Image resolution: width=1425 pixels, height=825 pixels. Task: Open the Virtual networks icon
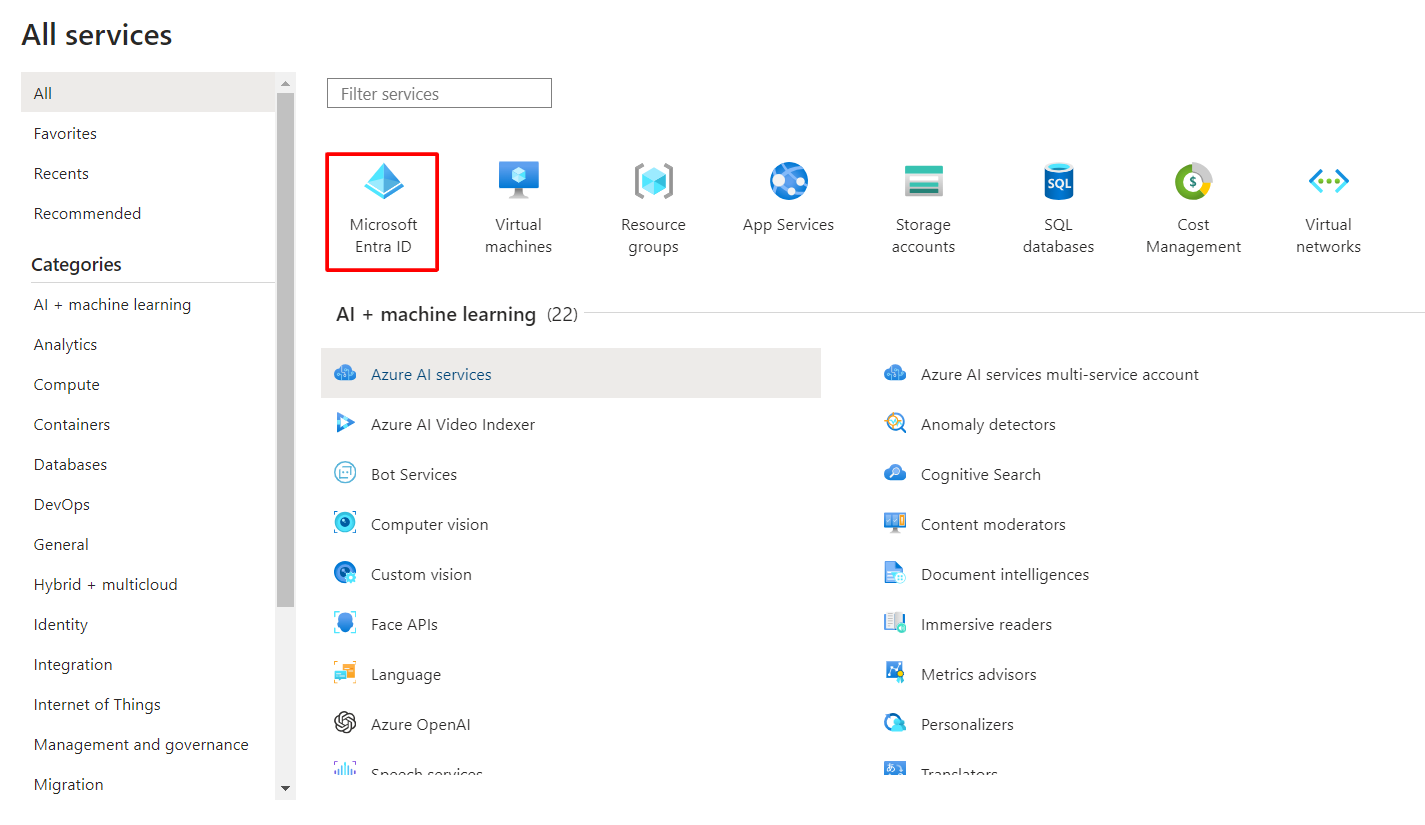1328,181
